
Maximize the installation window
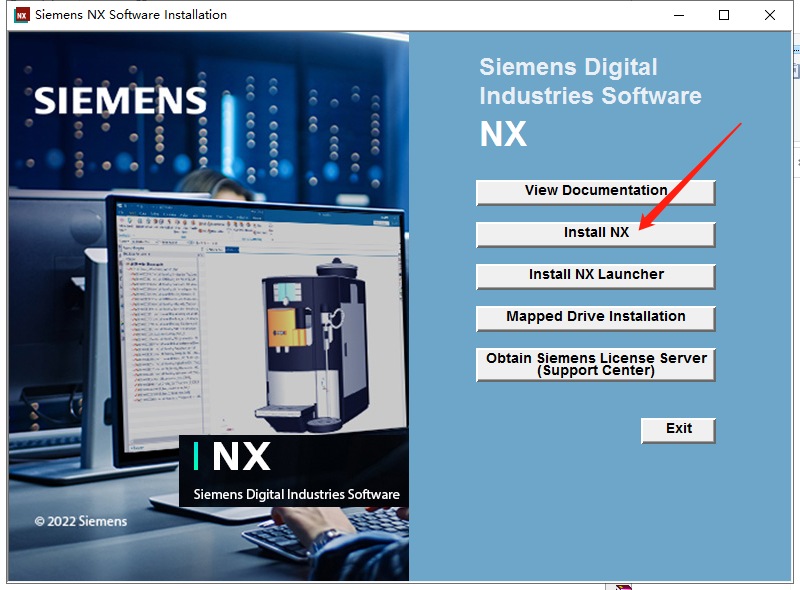[724, 15]
